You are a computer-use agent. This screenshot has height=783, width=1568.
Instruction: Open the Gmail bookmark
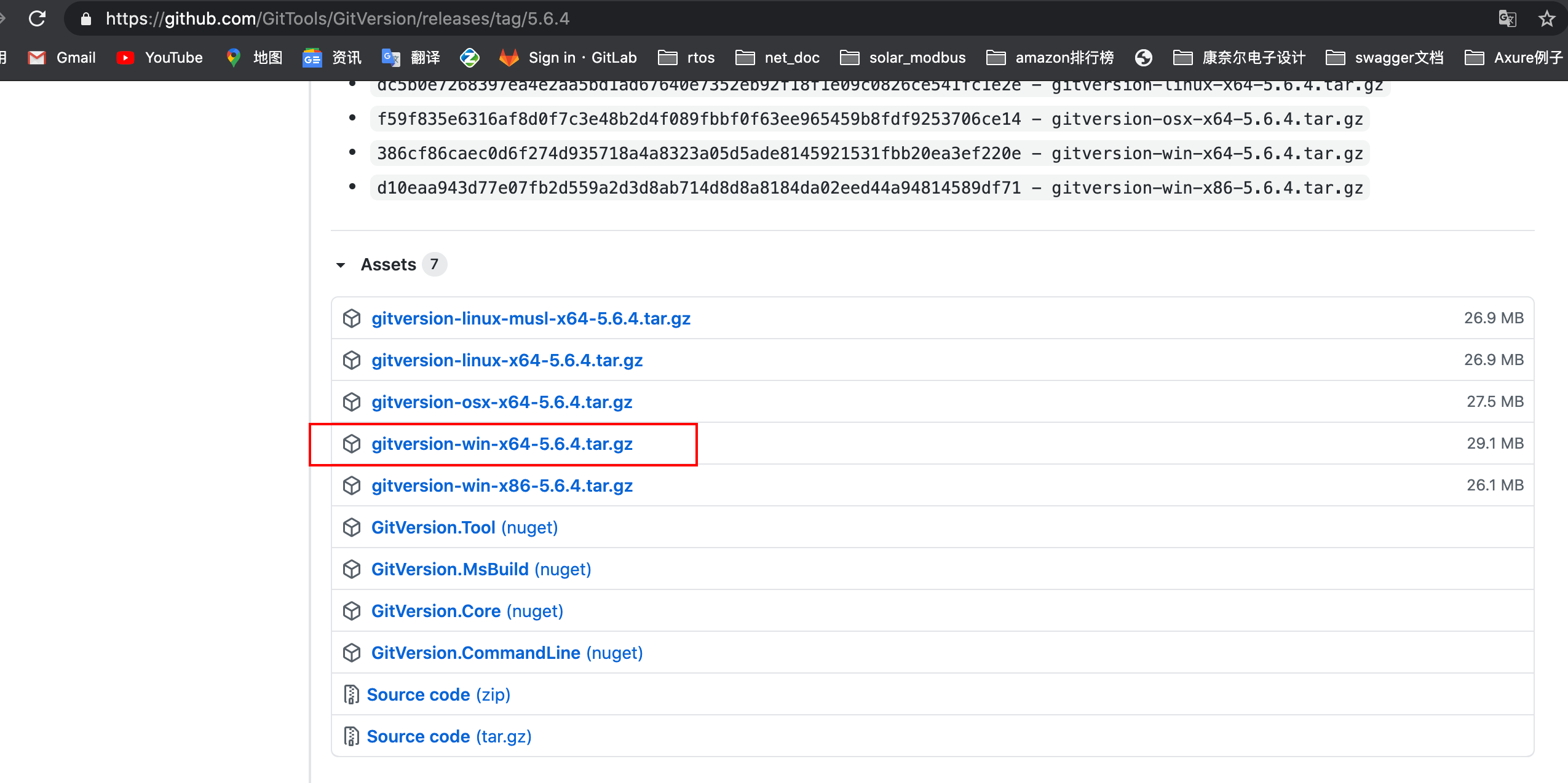(62, 58)
